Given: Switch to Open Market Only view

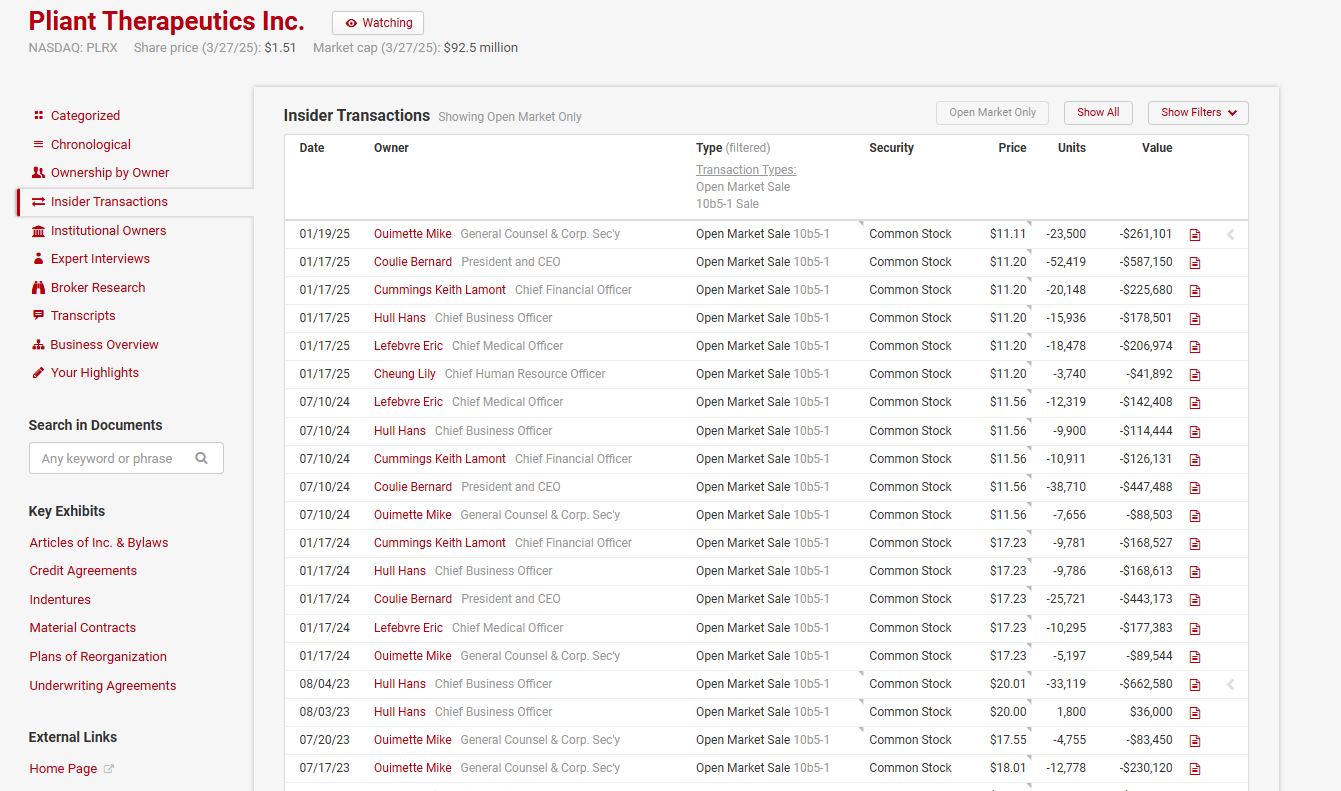Looking at the screenshot, I should (993, 113).
